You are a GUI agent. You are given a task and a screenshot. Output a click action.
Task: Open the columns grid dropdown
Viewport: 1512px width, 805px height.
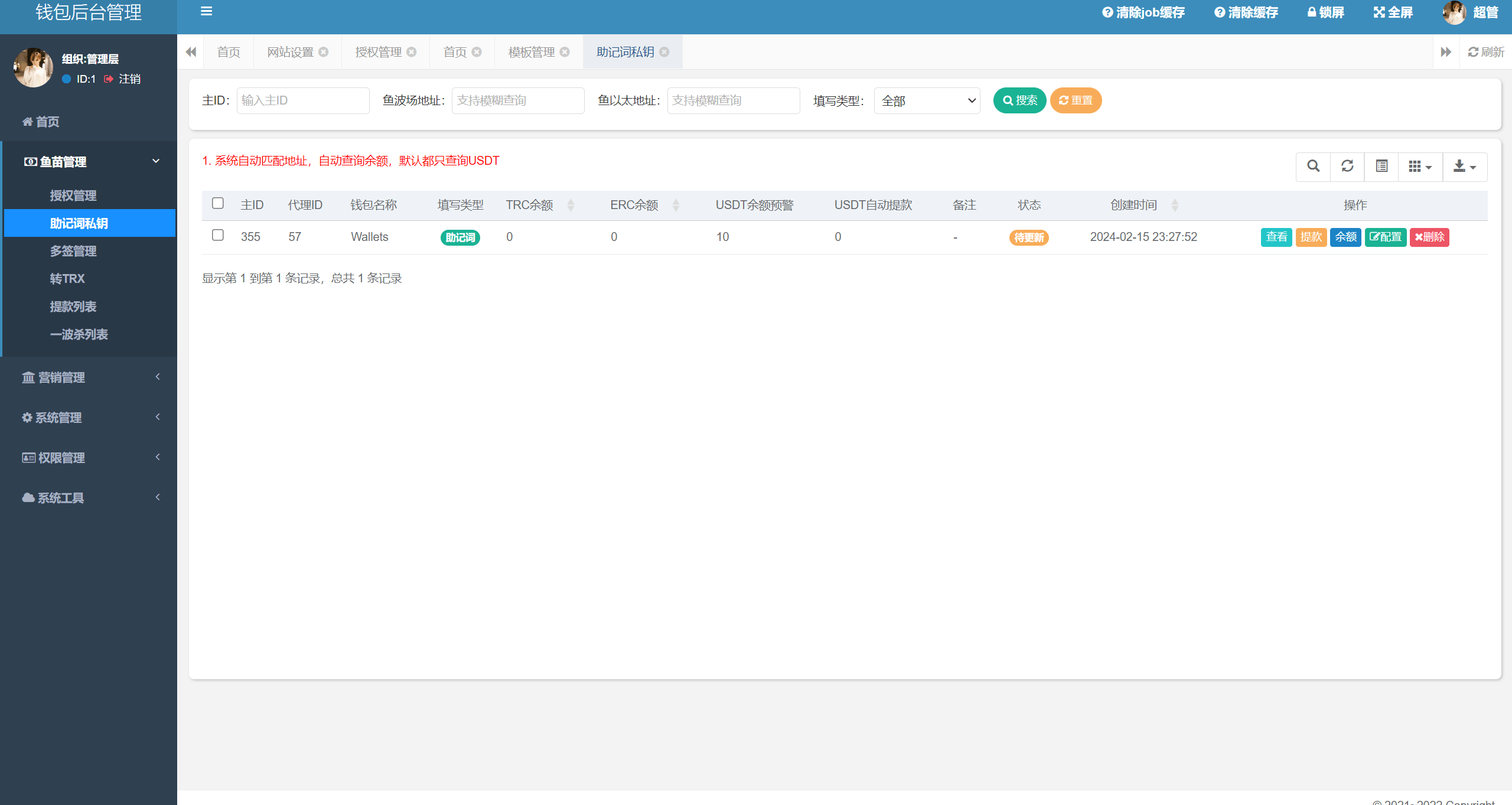tap(1420, 167)
